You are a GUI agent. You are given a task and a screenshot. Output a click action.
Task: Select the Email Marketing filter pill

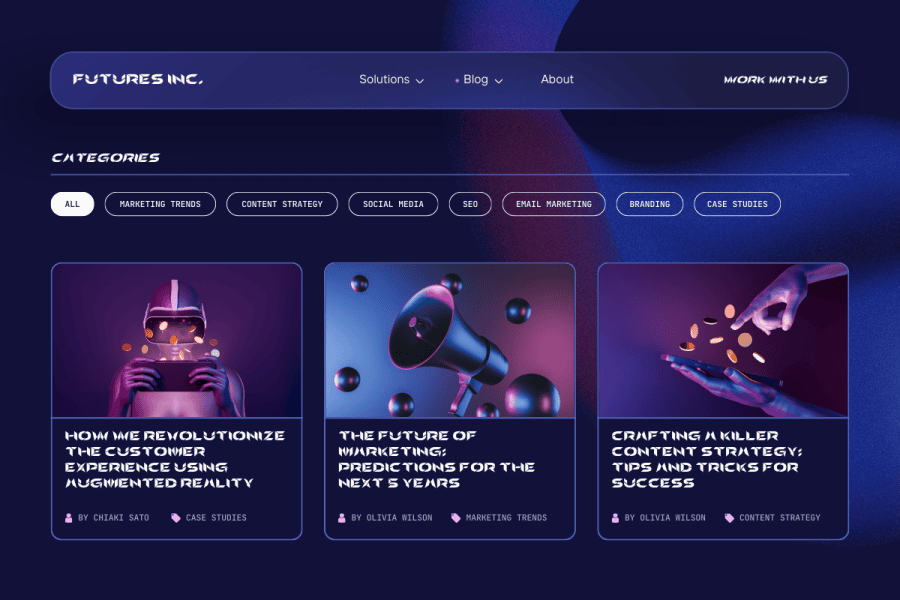pyautogui.click(x=553, y=204)
